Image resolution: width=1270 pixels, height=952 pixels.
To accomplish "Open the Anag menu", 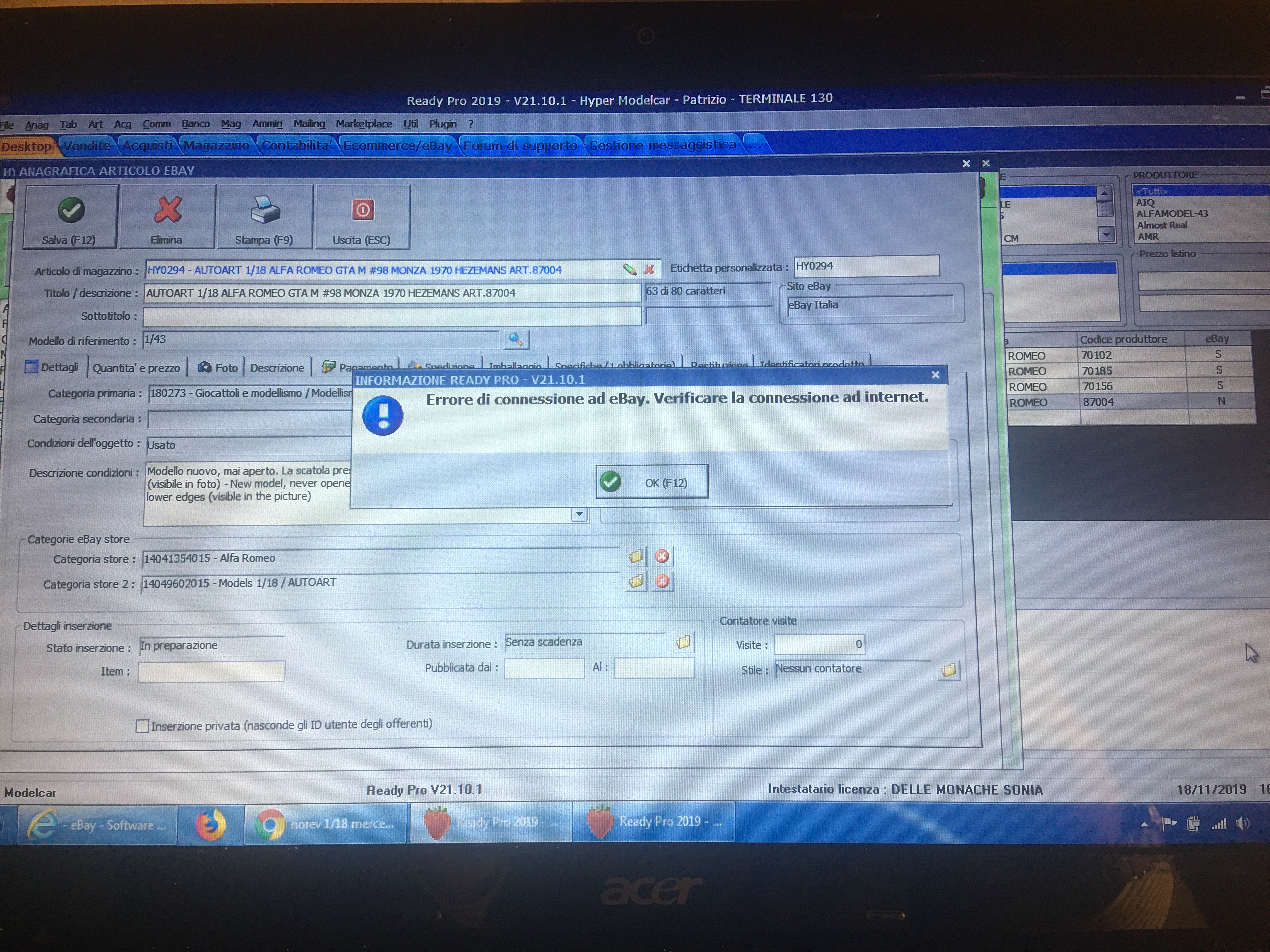I will point(36,125).
